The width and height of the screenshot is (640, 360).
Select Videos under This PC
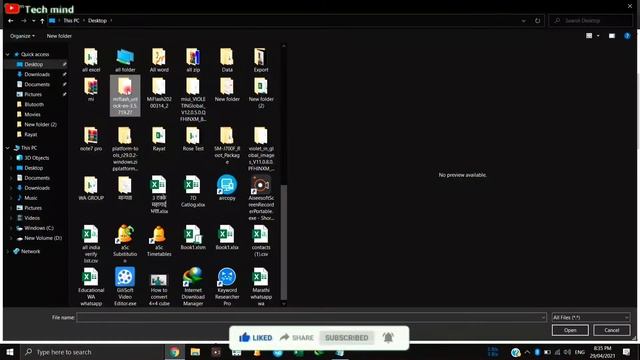(x=32, y=218)
